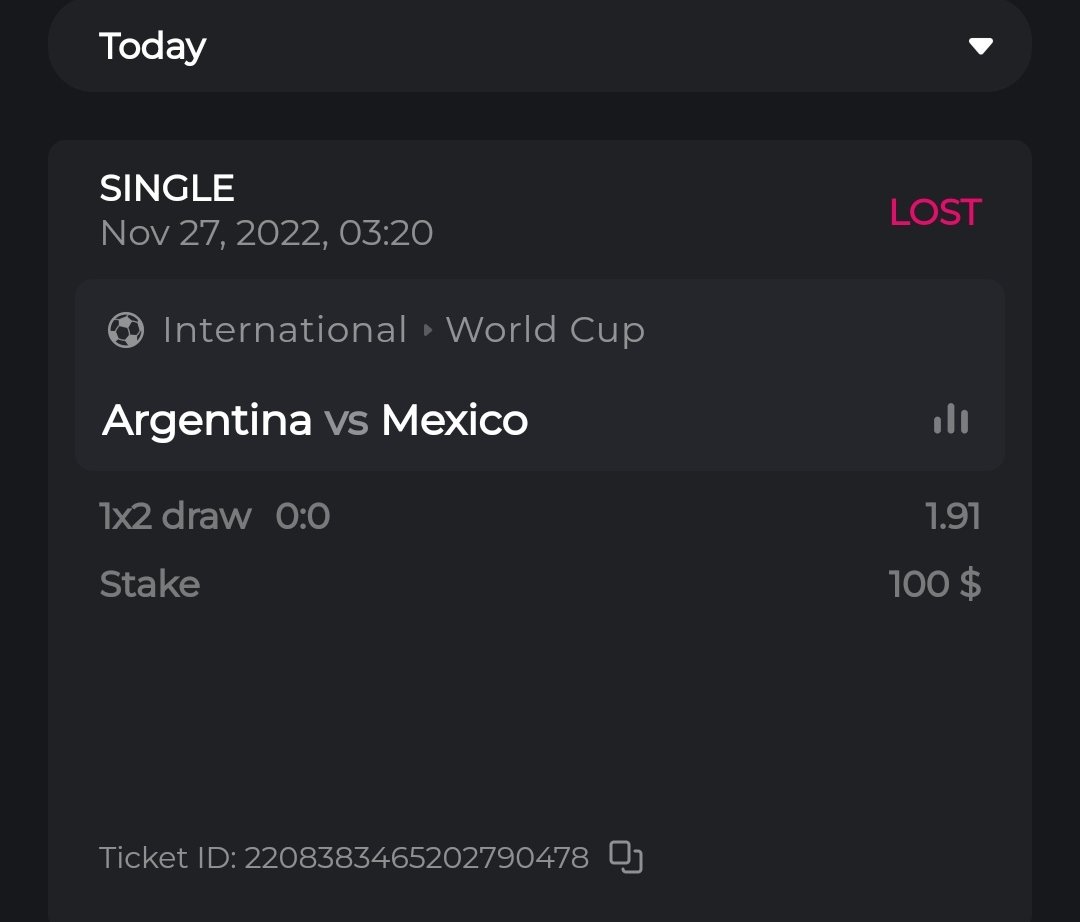Click the 100 $ stake amount
Screen dimensions: 1080x922
(x=935, y=584)
